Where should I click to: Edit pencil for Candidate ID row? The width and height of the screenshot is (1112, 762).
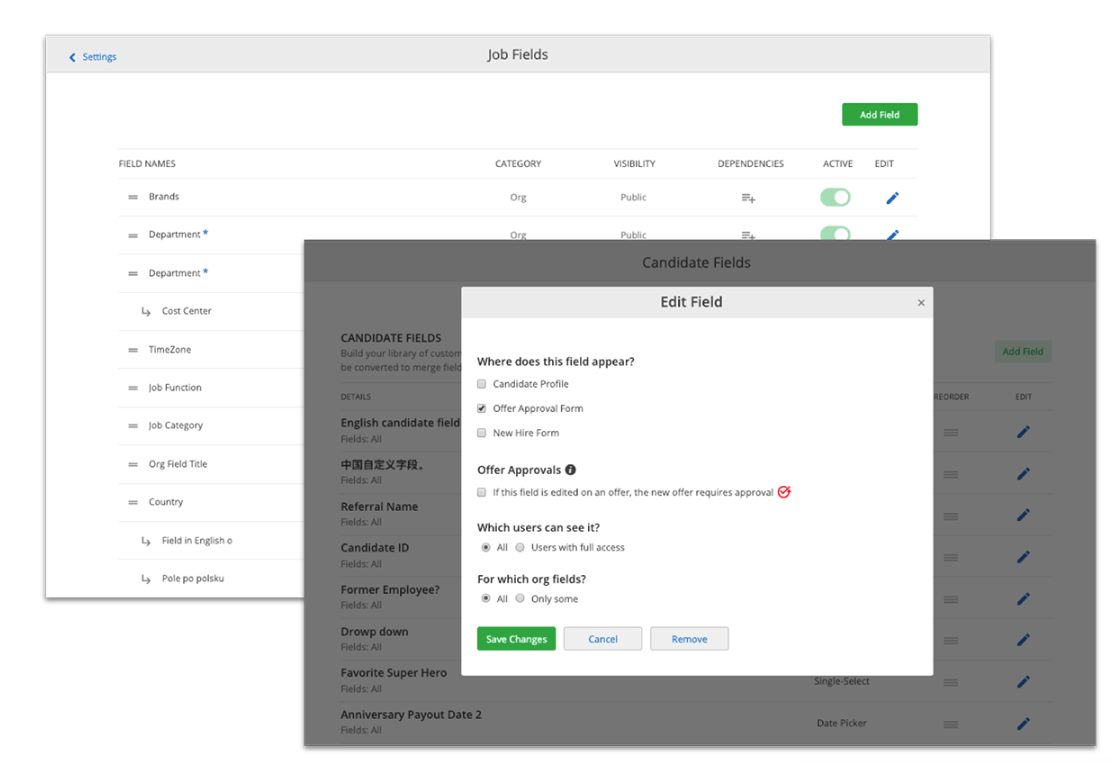tap(1023, 557)
